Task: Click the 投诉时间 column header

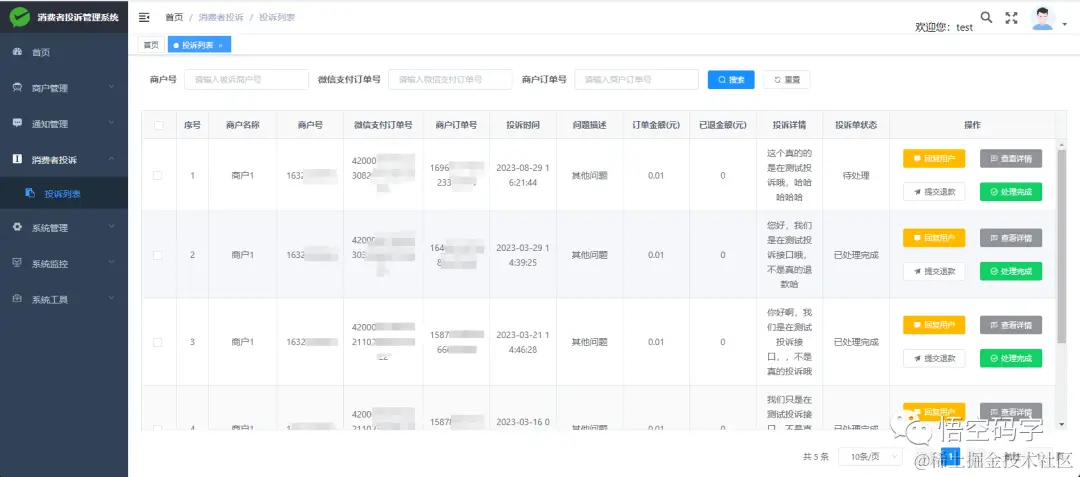Action: pos(523,125)
